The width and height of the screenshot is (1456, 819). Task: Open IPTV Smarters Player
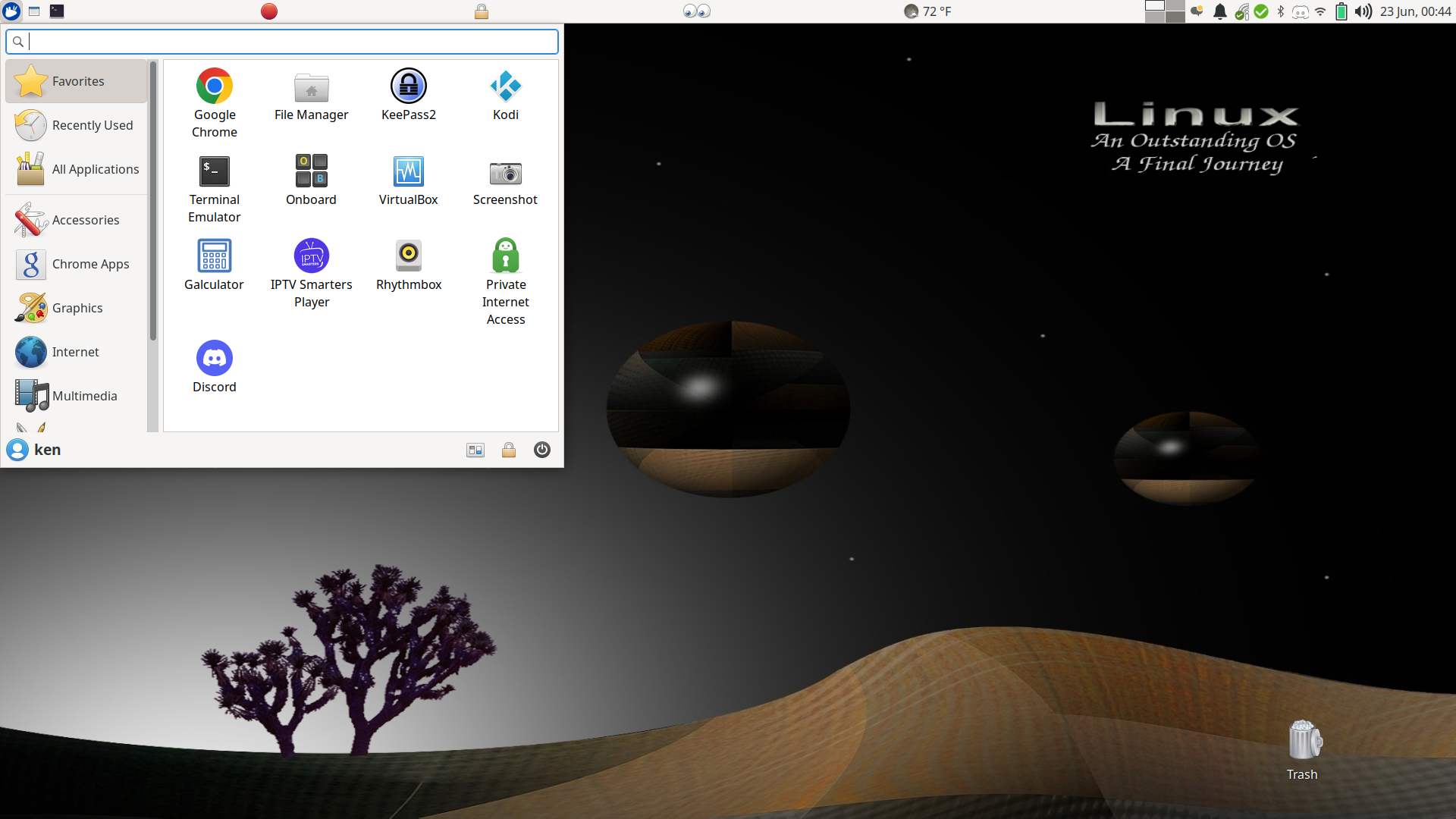[312, 273]
